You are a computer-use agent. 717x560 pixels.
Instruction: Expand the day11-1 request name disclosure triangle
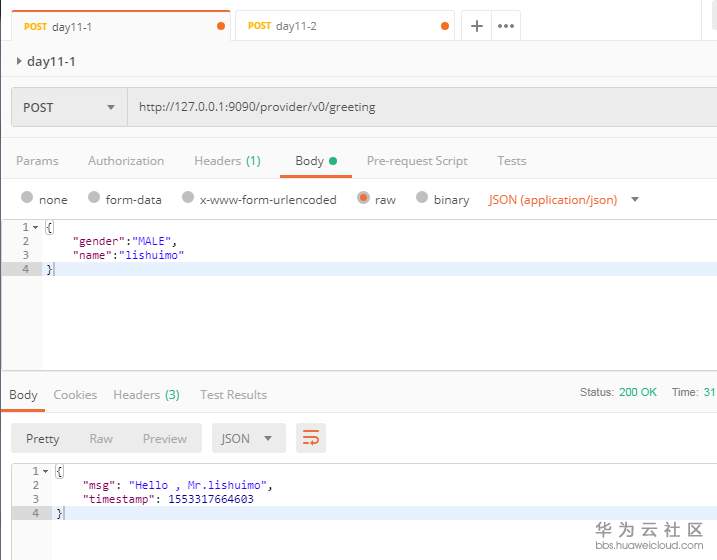click(19, 61)
